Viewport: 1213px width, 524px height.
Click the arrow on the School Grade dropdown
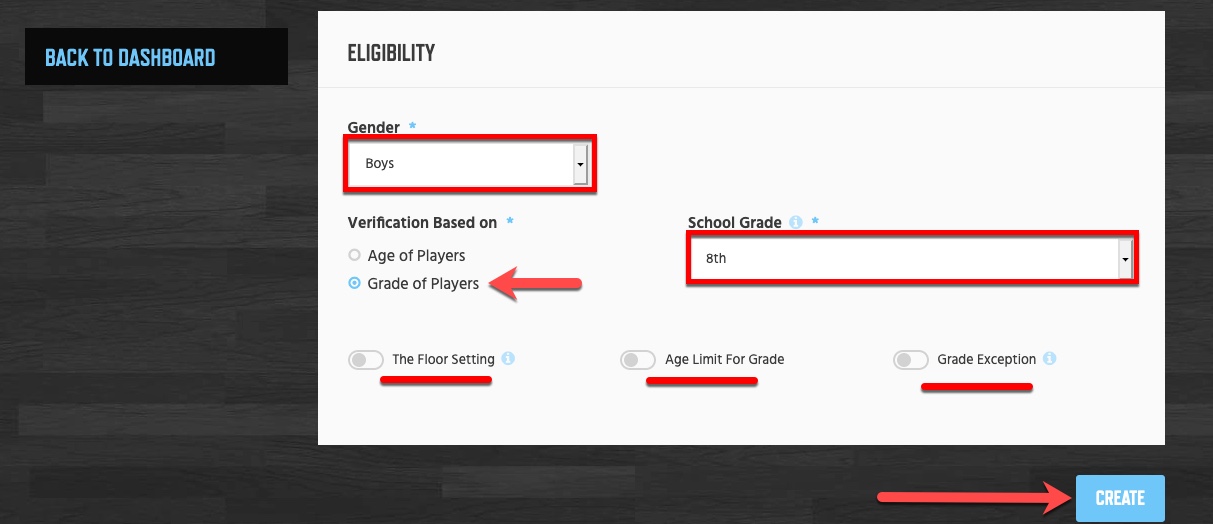pyautogui.click(x=1124, y=258)
